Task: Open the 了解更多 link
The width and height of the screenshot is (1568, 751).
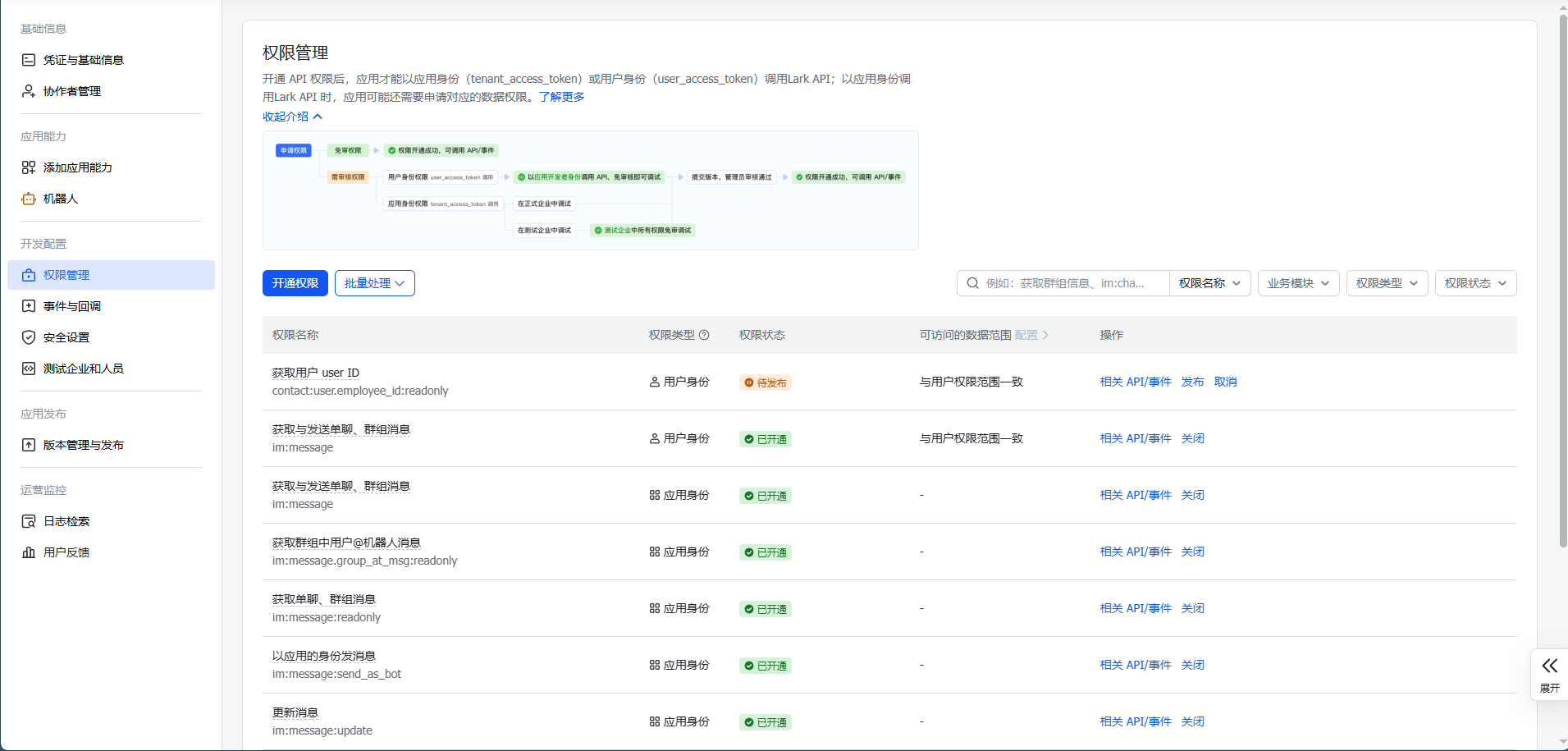Action: (562, 97)
